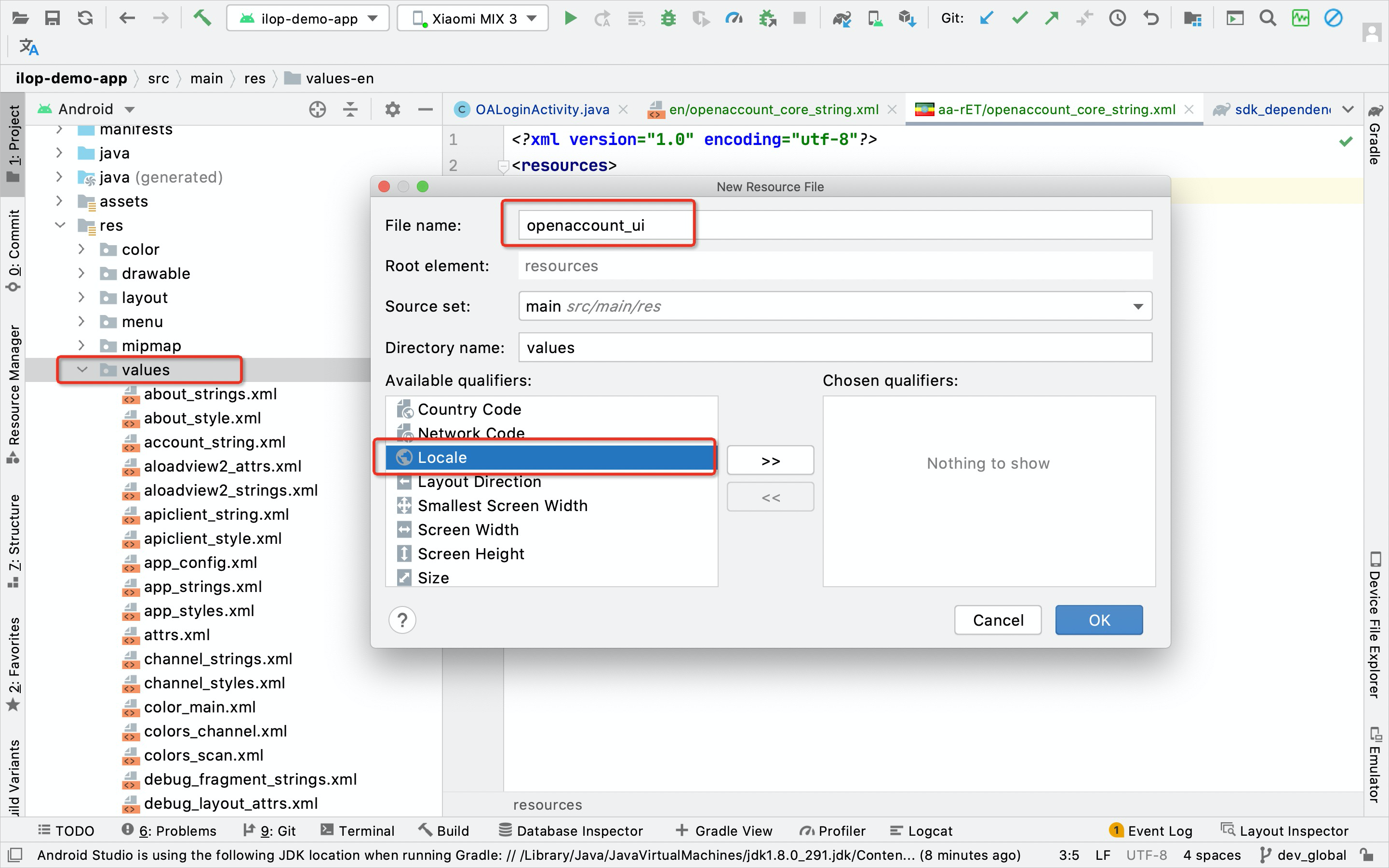1389x868 pixels.
Task: Select opened file target icon in Project panel
Action: pos(317,109)
